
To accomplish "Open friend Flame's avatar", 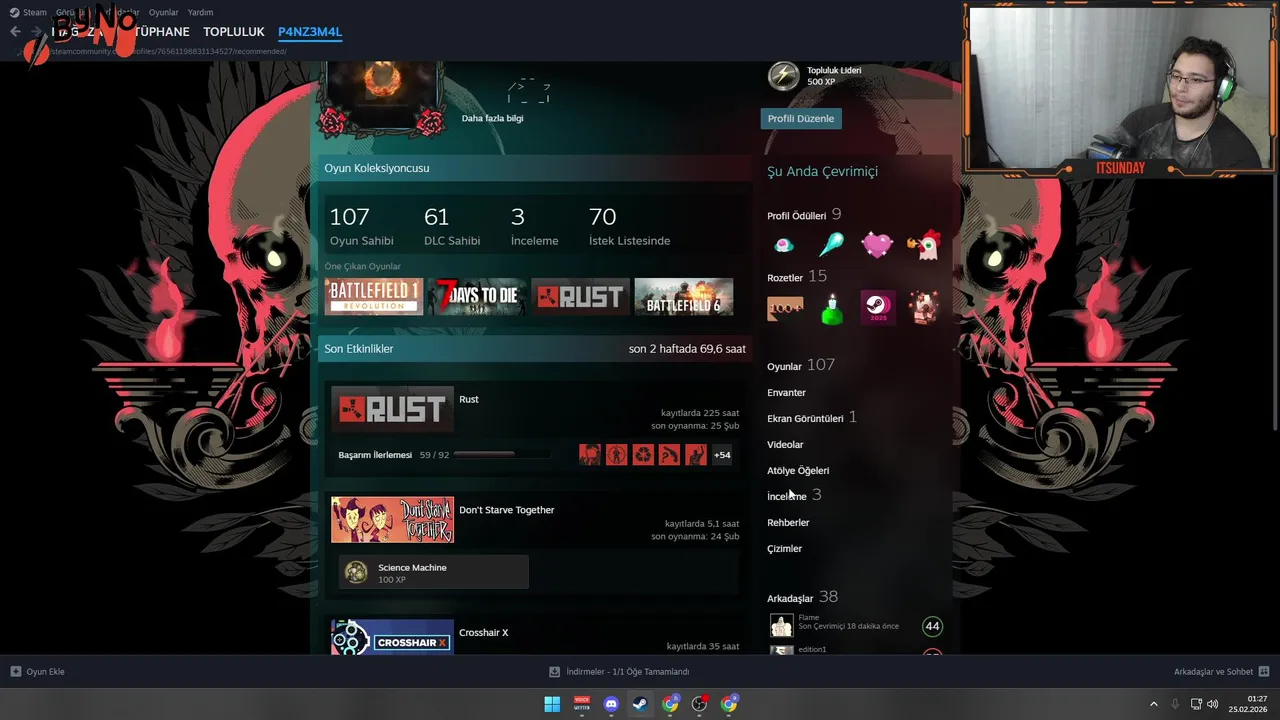I will click(782, 626).
